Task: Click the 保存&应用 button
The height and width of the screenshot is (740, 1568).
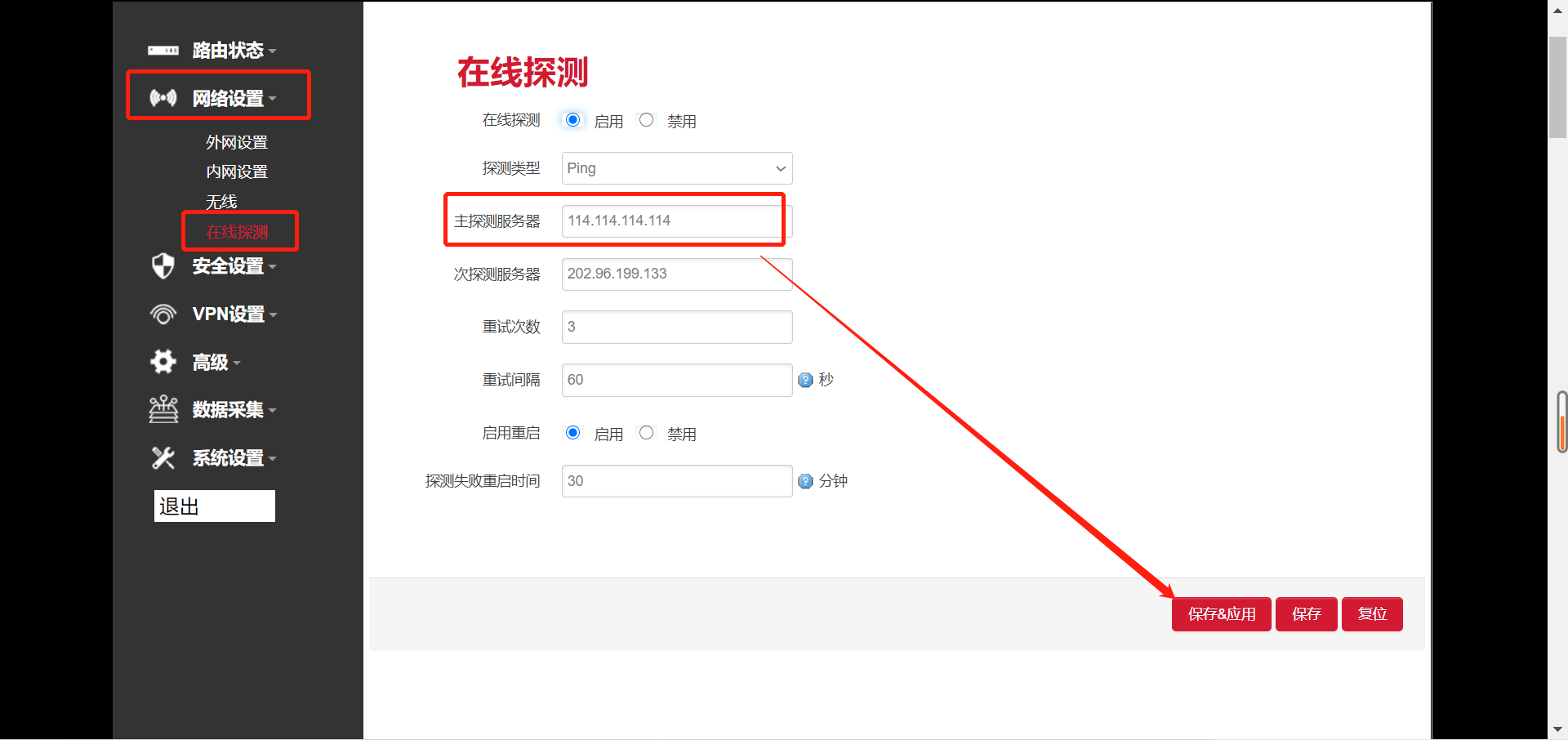Action: (x=1221, y=613)
